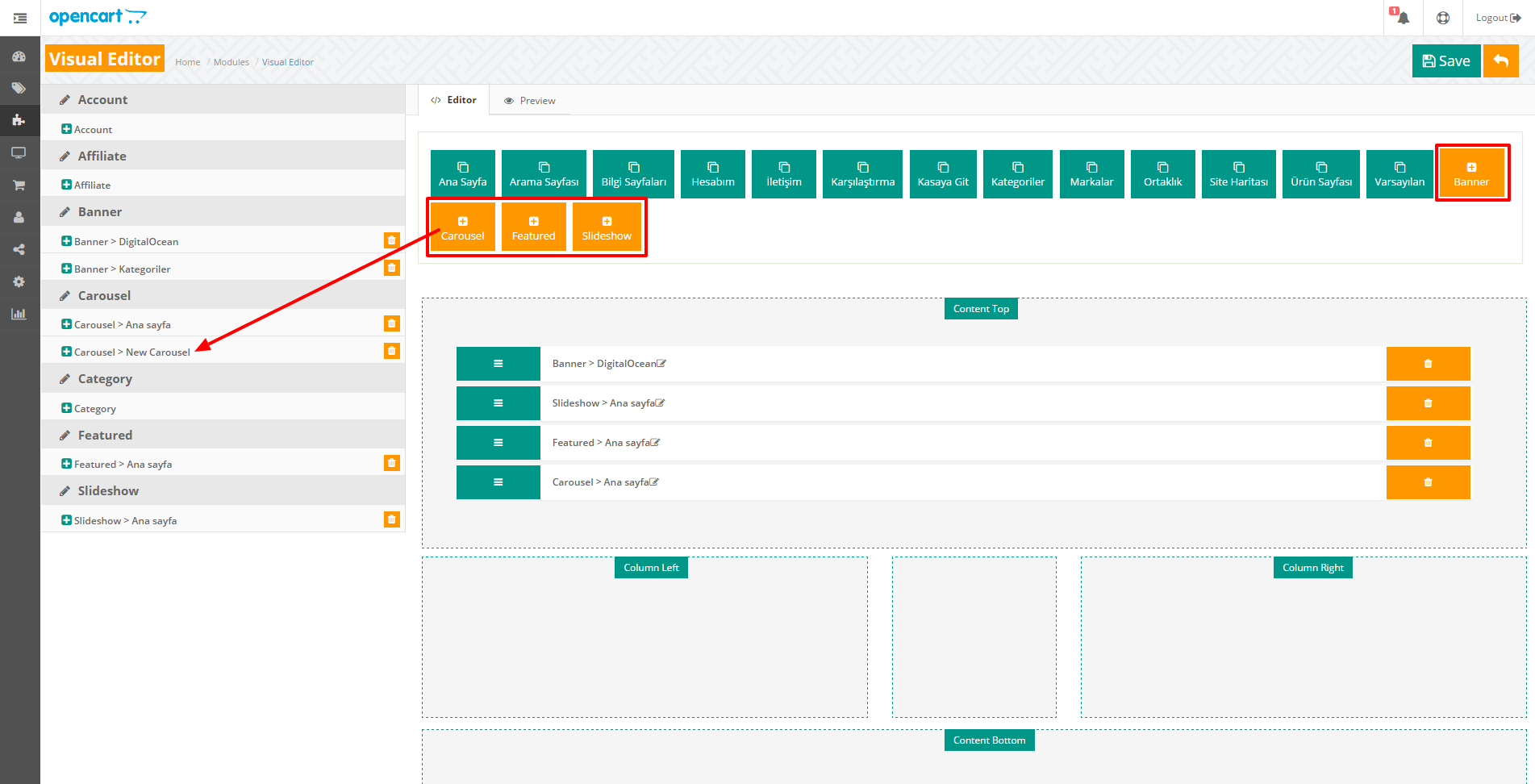The height and width of the screenshot is (784, 1535).
Task: Open the Marketing share icon
Action: click(19, 249)
